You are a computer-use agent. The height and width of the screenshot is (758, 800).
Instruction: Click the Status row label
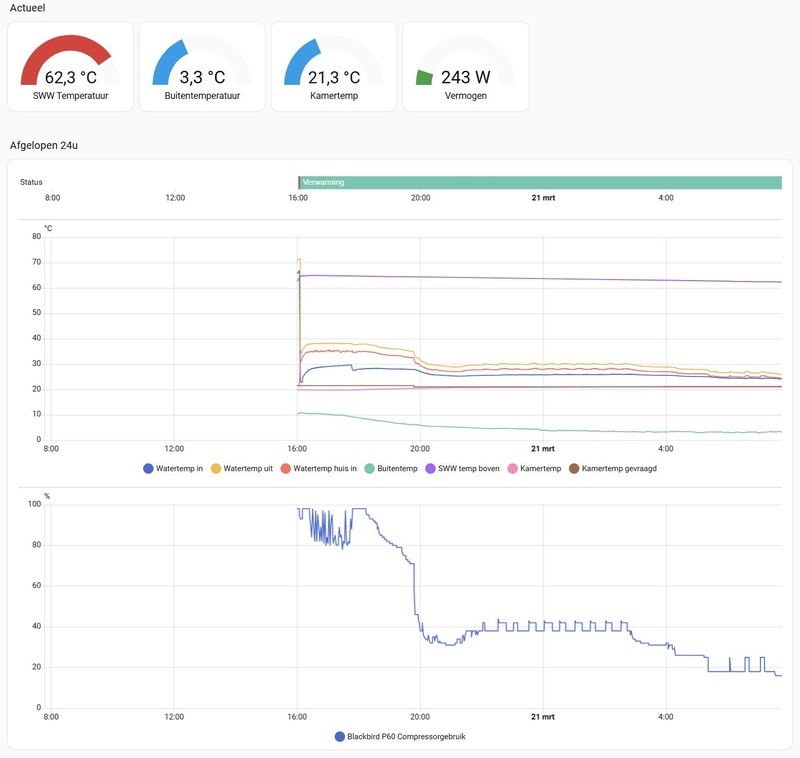(31, 182)
